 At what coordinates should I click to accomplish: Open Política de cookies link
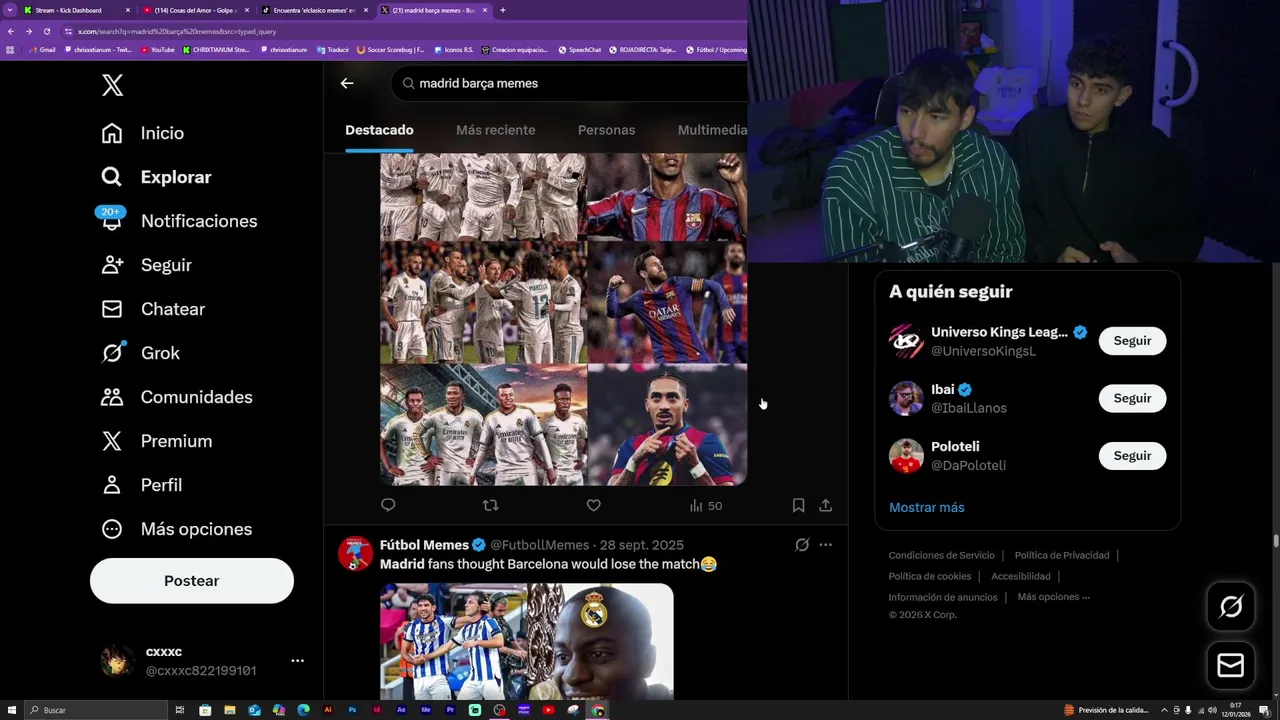tap(930, 576)
